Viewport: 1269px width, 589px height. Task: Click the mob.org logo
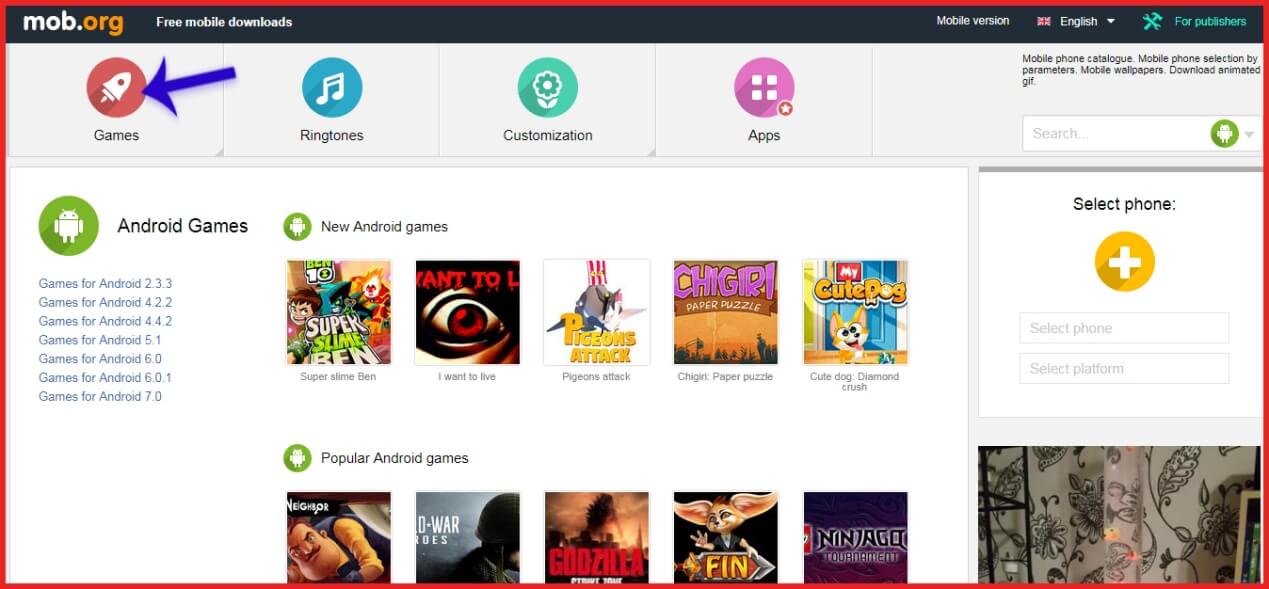76,21
